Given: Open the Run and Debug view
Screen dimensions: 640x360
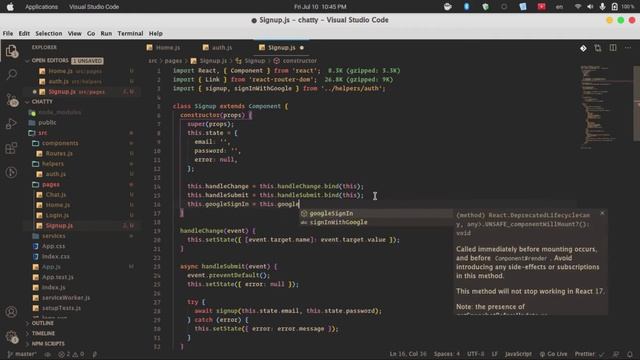Looking at the screenshot, I should click(11, 124).
